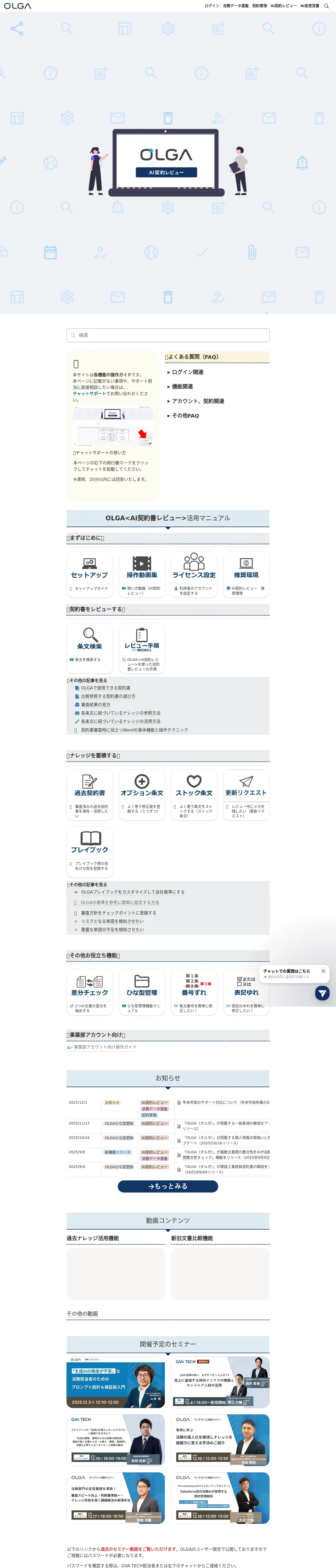The image size is (336, 1568).
Task: Open the 過去契約書 document-pen card
Action: tap(90, 795)
